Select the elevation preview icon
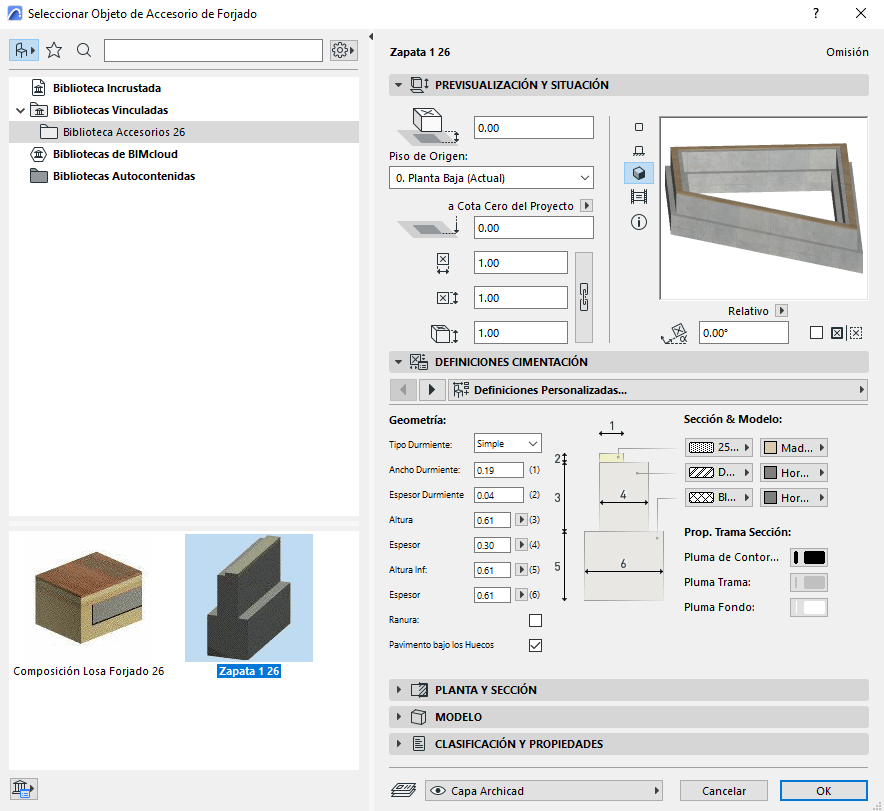 [x=639, y=150]
